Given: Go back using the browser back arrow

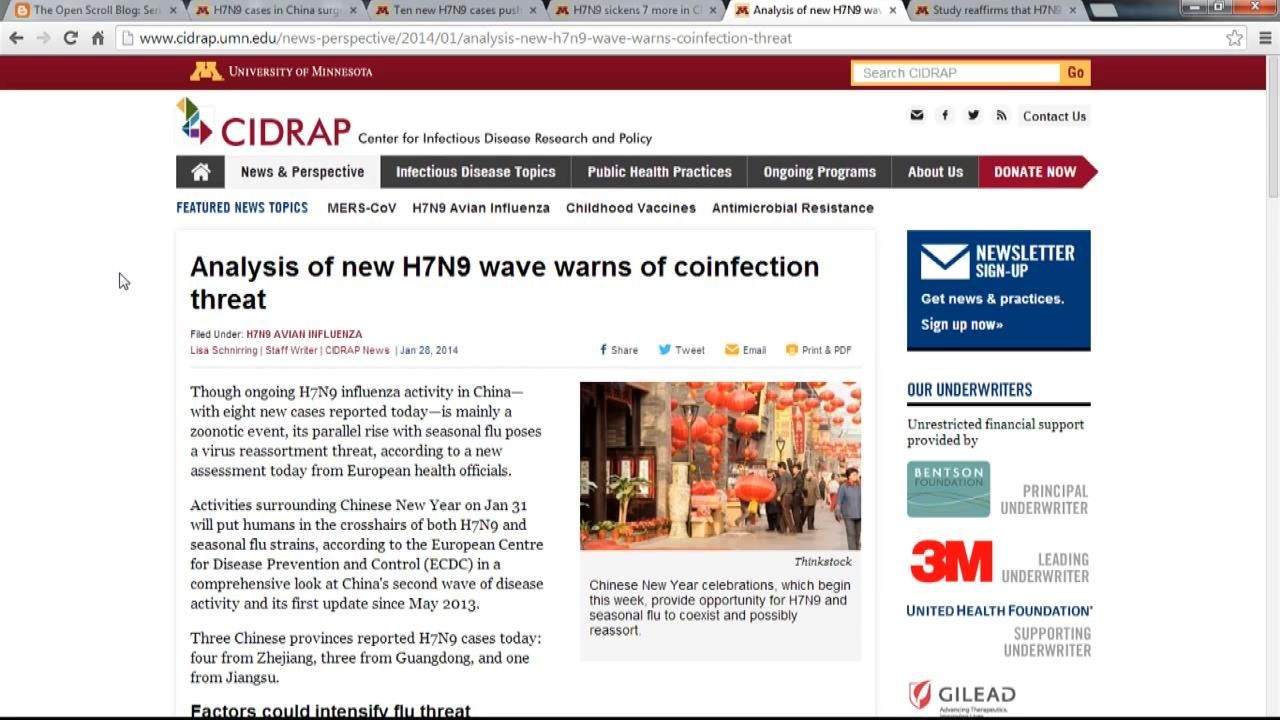Looking at the screenshot, I should click(x=16, y=38).
